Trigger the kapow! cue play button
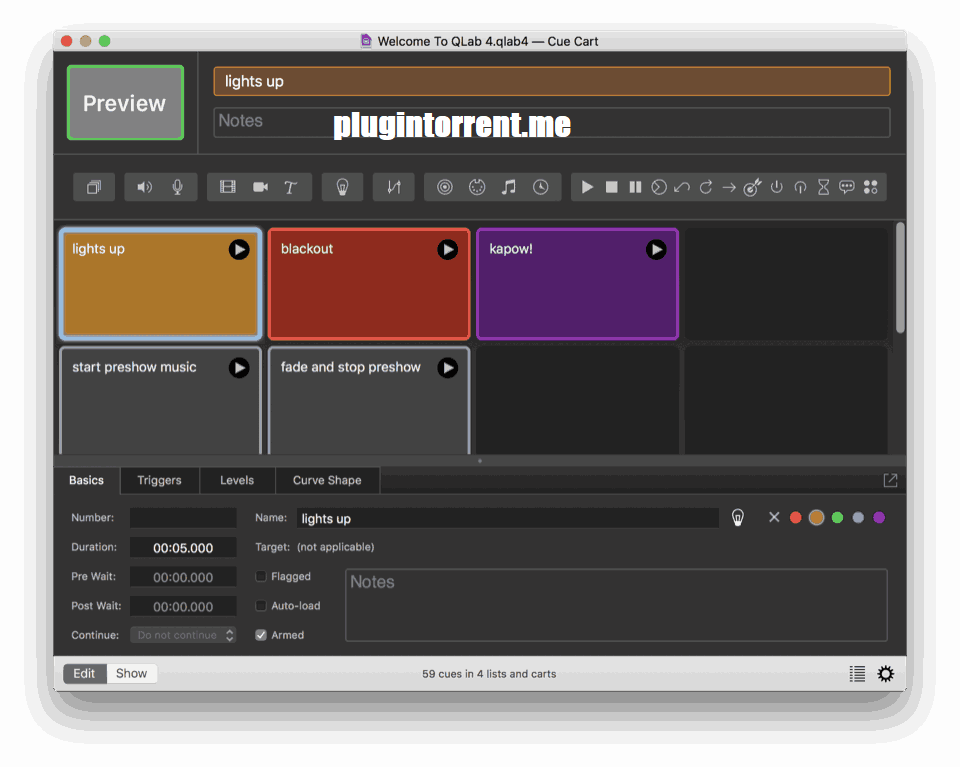This screenshot has height=767, width=960. tap(656, 249)
